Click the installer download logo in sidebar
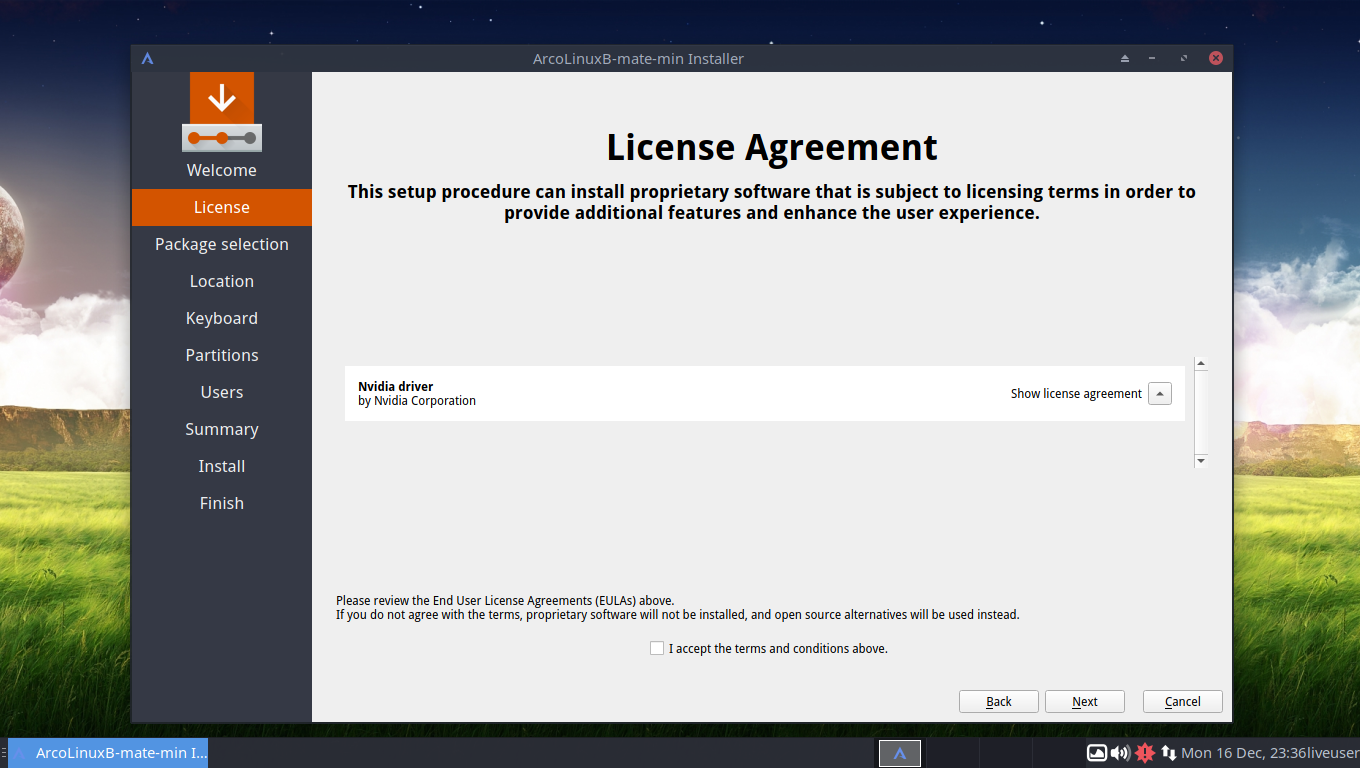This screenshot has height=768, width=1360. (222, 112)
